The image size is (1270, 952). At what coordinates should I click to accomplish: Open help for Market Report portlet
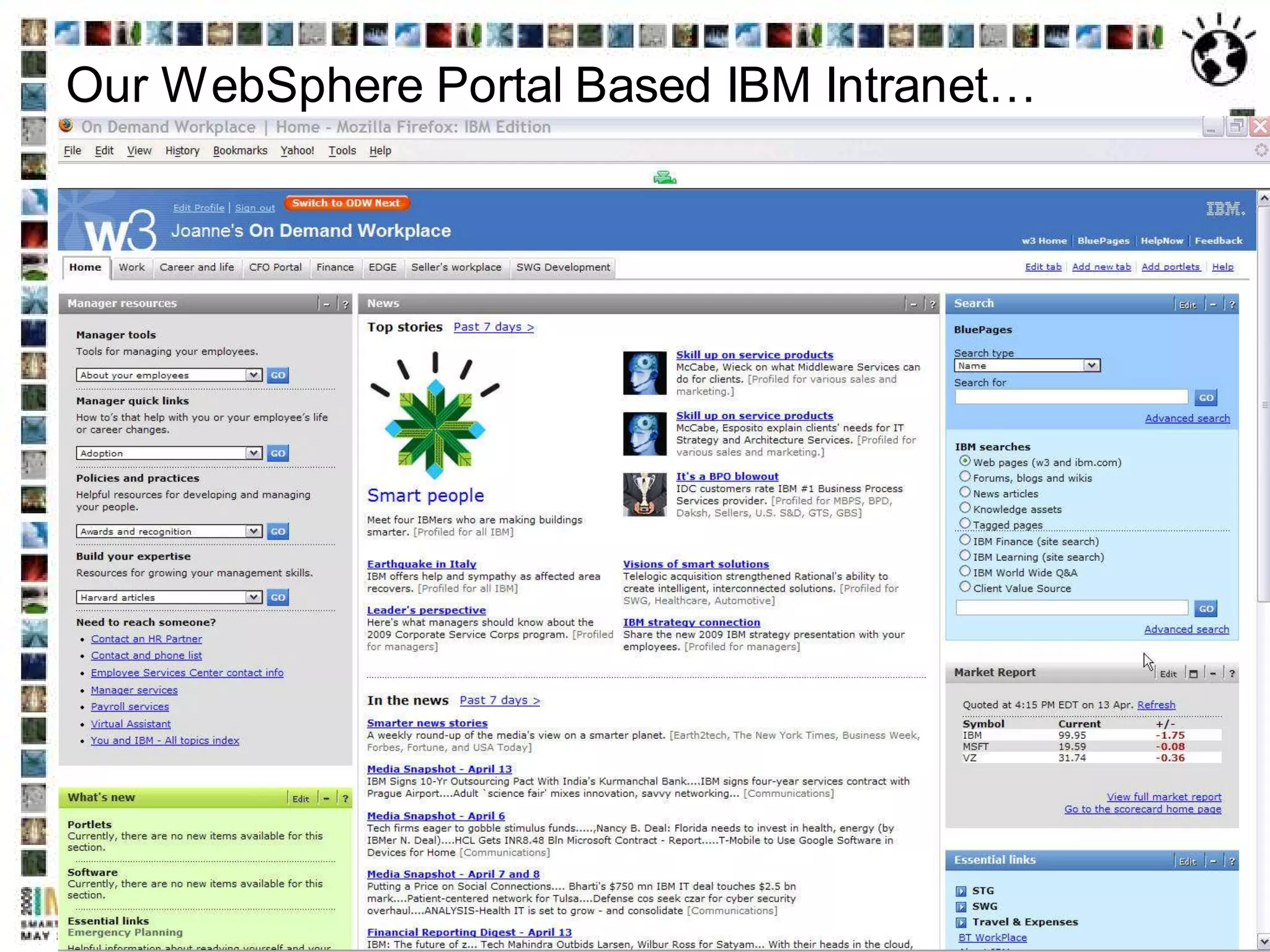tap(1232, 674)
